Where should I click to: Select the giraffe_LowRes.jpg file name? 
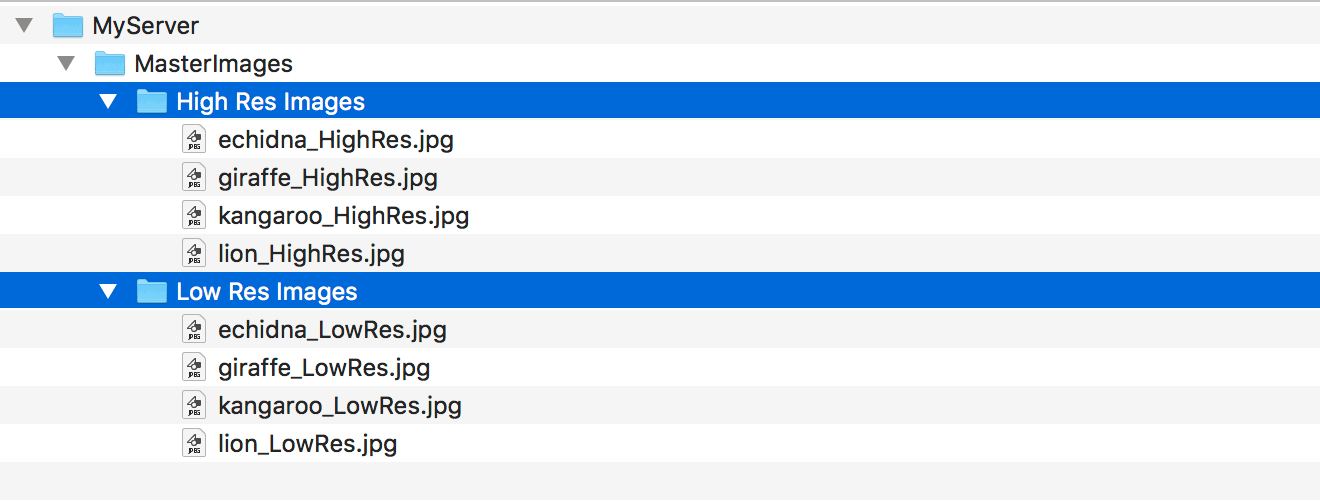(x=324, y=368)
